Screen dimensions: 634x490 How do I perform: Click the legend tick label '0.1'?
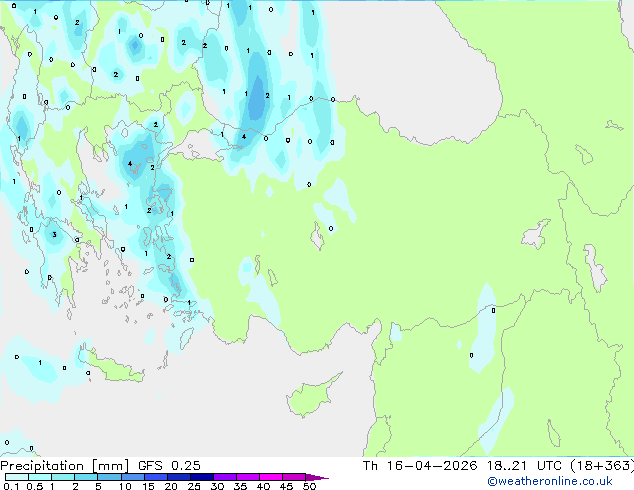[11, 486]
